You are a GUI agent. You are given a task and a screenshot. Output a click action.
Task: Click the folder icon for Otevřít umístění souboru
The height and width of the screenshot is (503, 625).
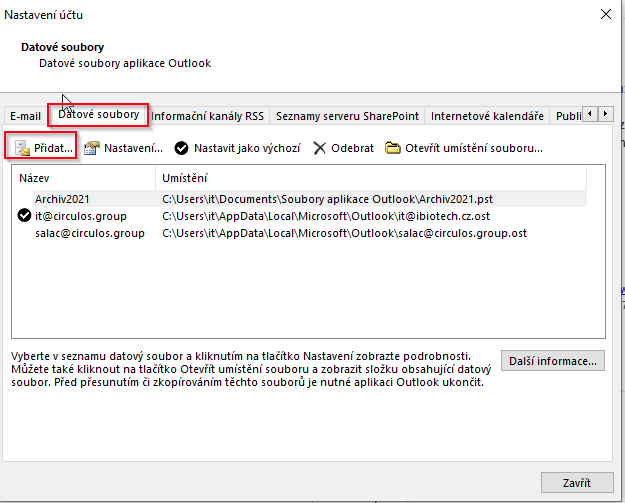click(393, 148)
